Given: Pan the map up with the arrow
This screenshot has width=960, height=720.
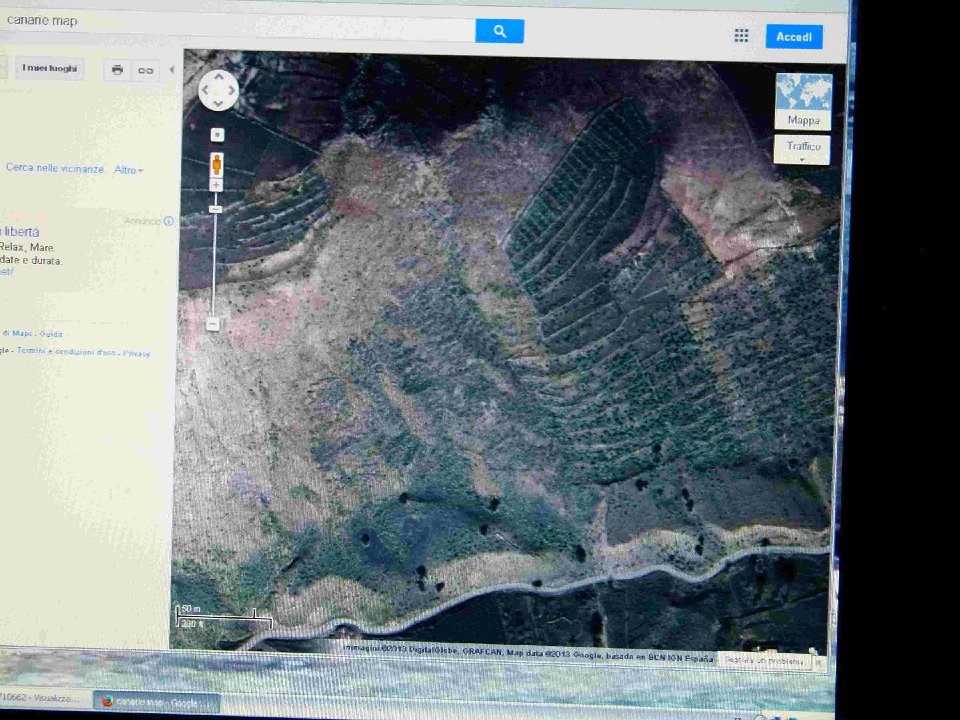Looking at the screenshot, I should tap(219, 77).
